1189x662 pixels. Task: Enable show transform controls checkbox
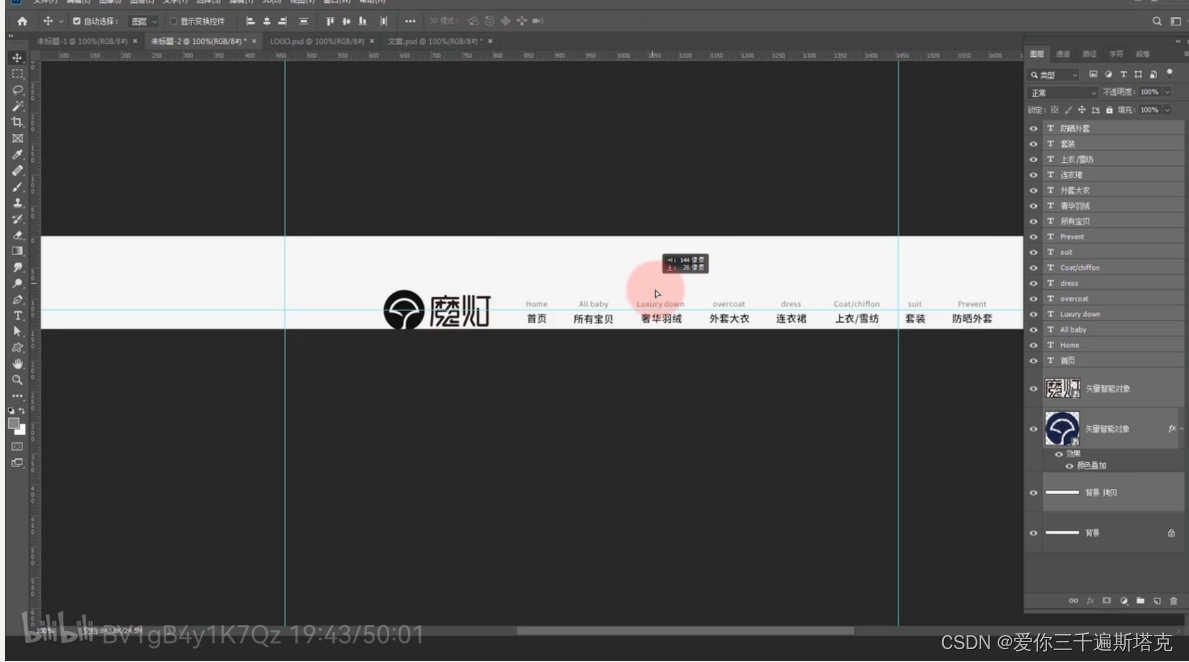(174, 21)
